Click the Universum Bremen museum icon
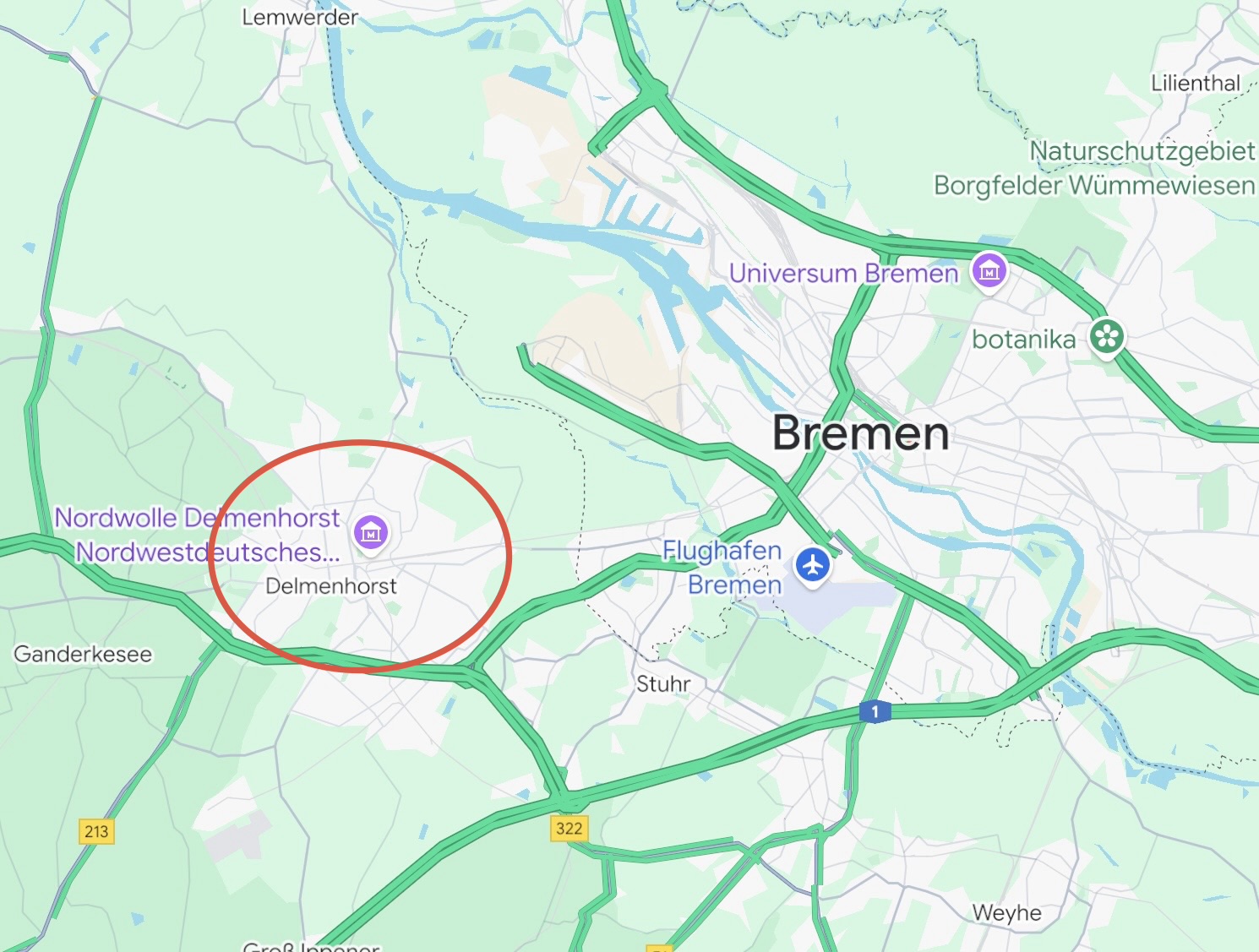The width and height of the screenshot is (1259, 952). [x=989, y=272]
